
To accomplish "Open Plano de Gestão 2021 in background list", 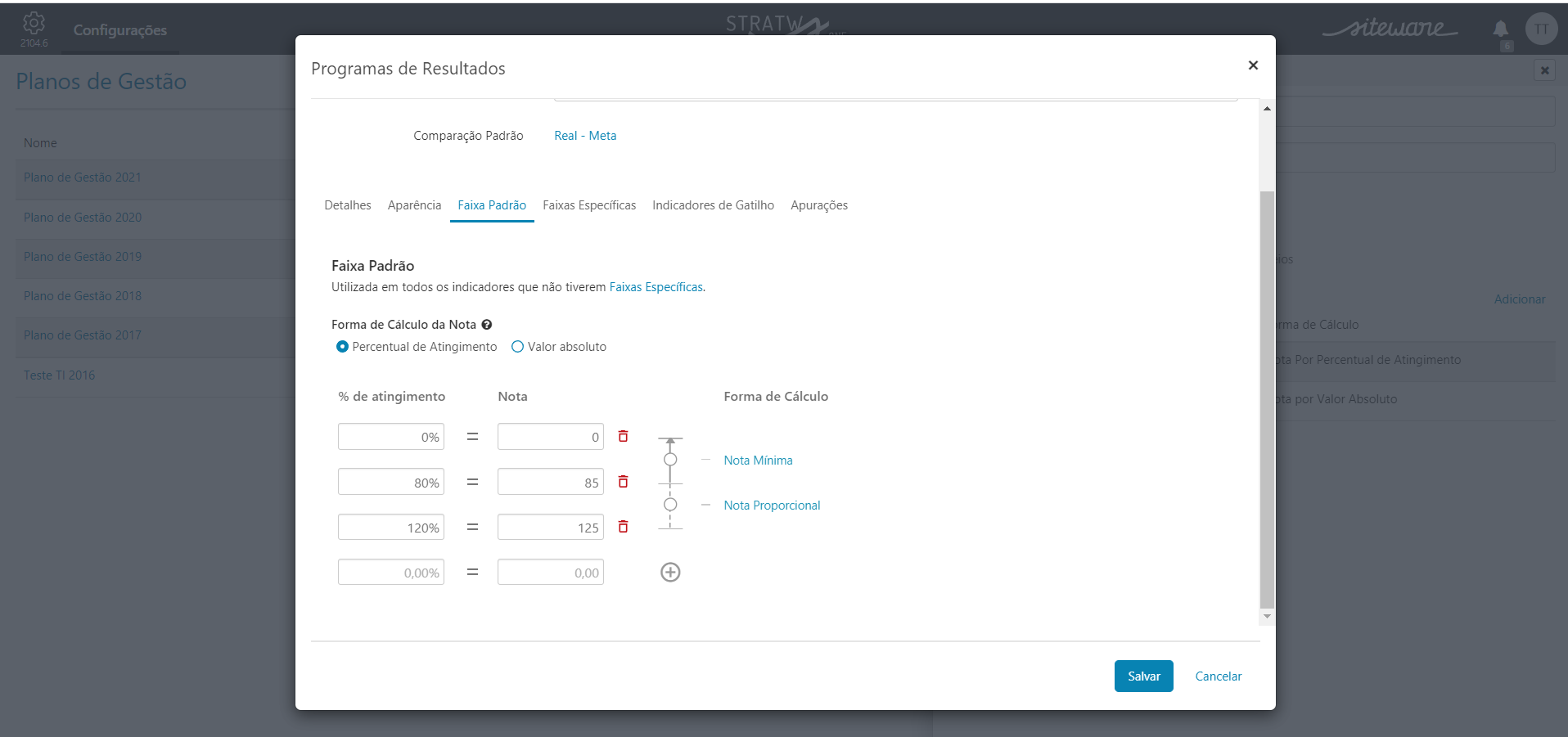I will click(x=82, y=178).
